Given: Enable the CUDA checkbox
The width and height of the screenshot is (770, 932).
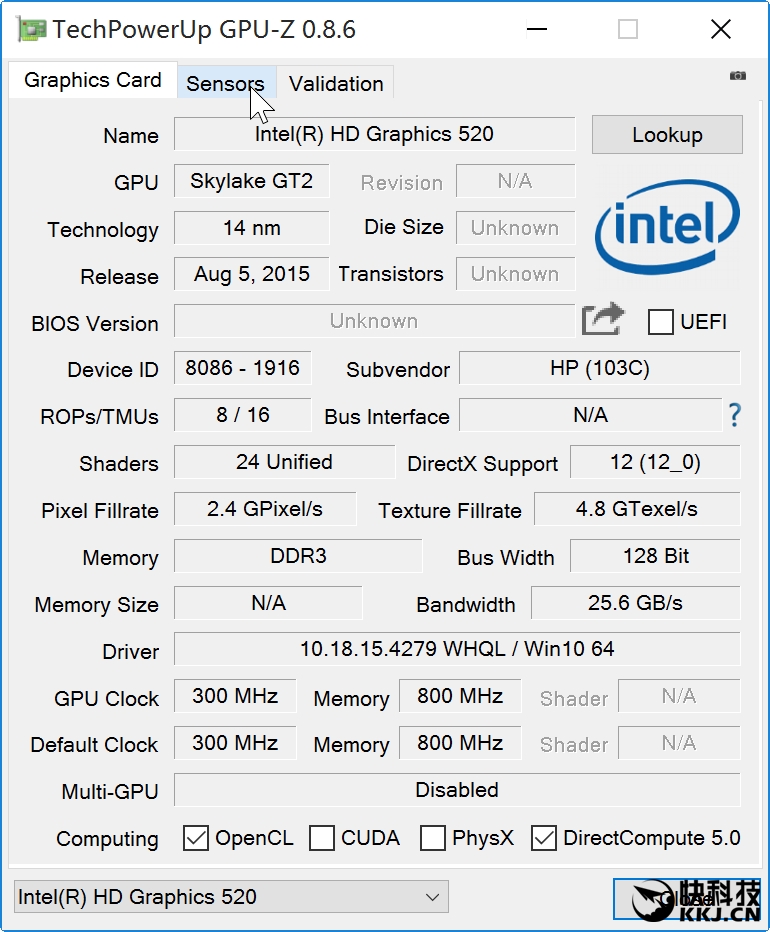Looking at the screenshot, I should [322, 838].
